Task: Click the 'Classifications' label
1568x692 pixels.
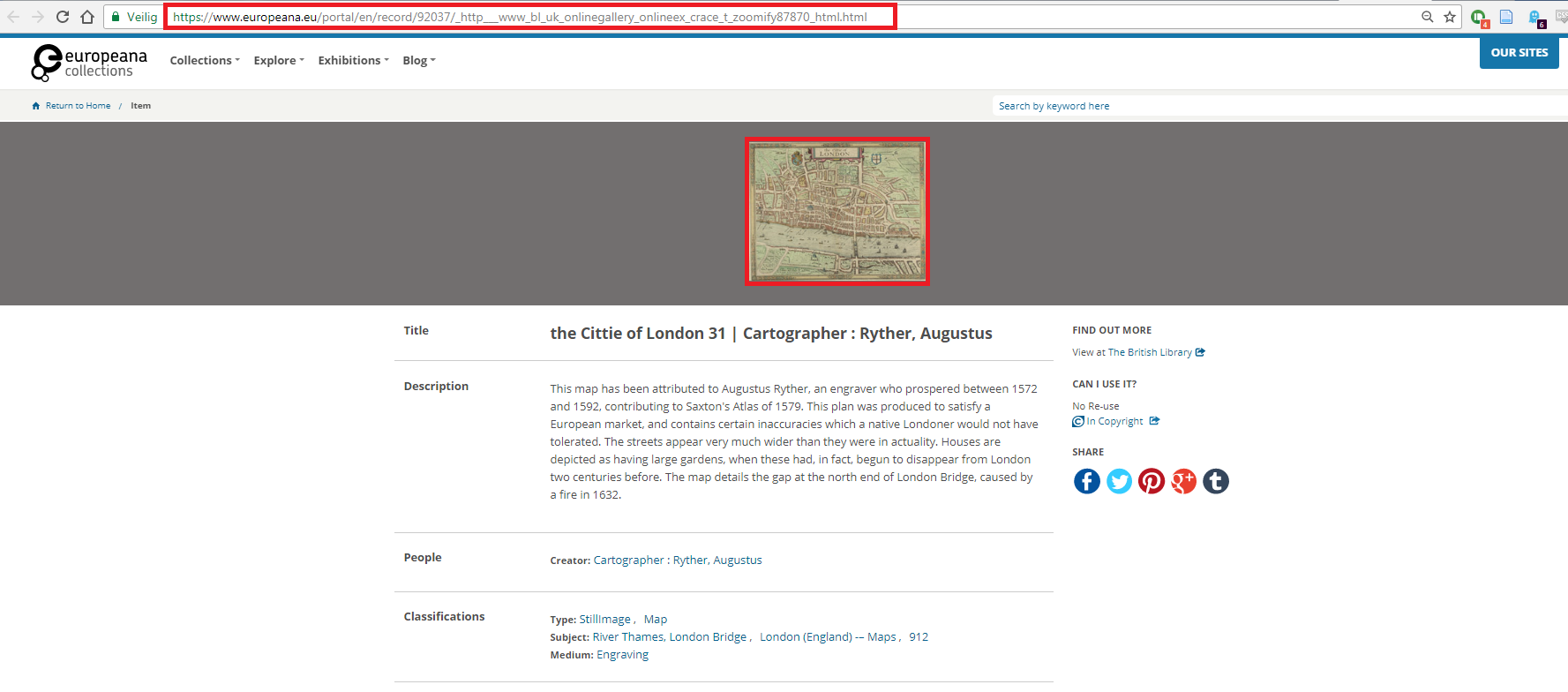Action: point(444,617)
